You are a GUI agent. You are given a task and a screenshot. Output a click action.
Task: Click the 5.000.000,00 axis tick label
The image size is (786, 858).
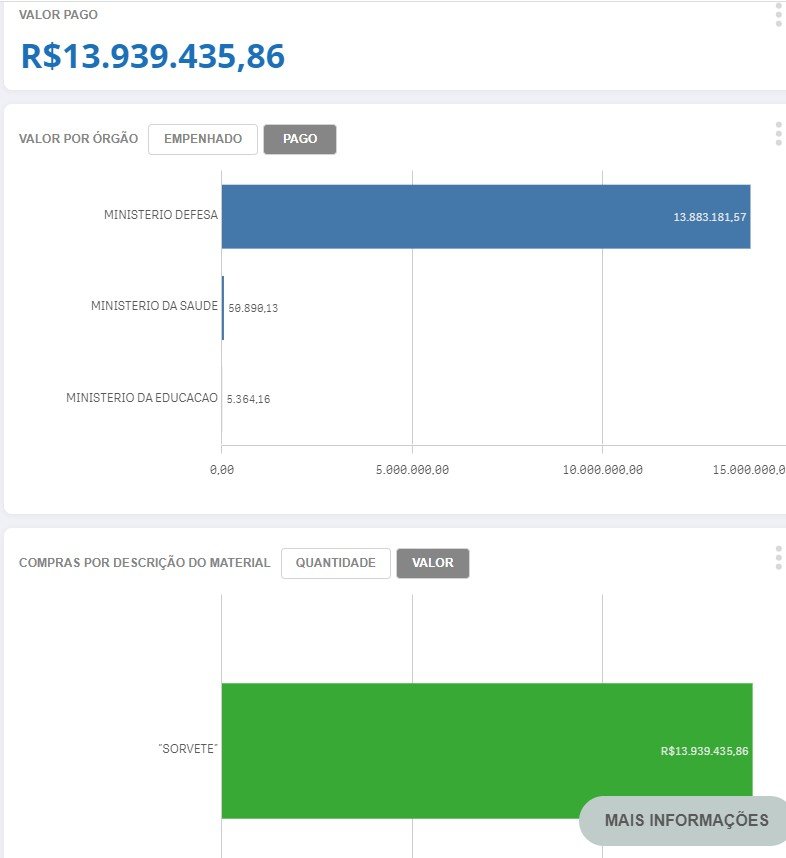(412, 469)
